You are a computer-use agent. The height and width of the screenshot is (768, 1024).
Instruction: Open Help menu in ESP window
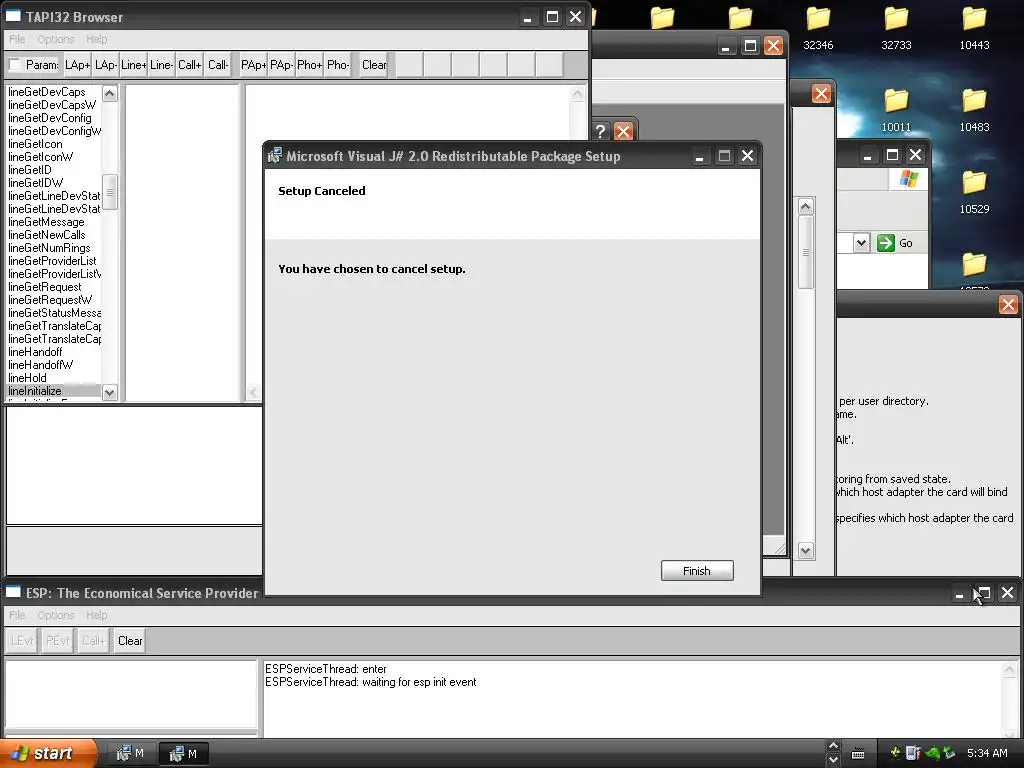(97, 615)
